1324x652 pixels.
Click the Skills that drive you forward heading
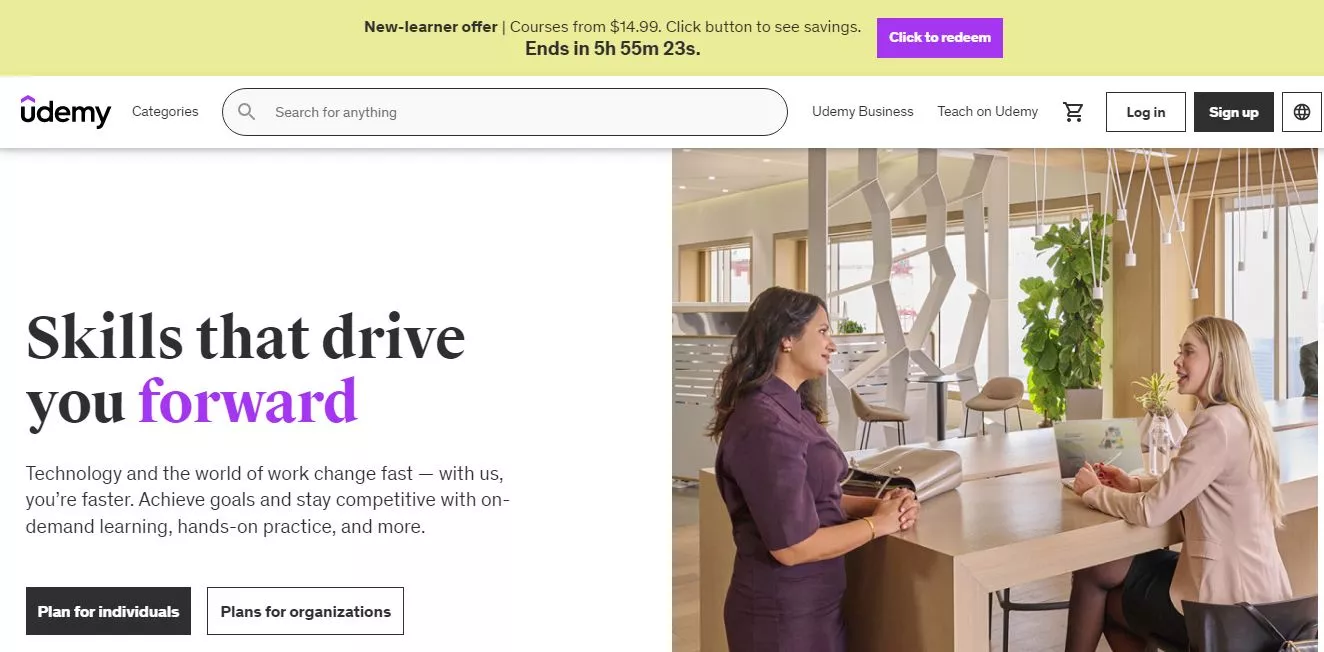point(245,369)
